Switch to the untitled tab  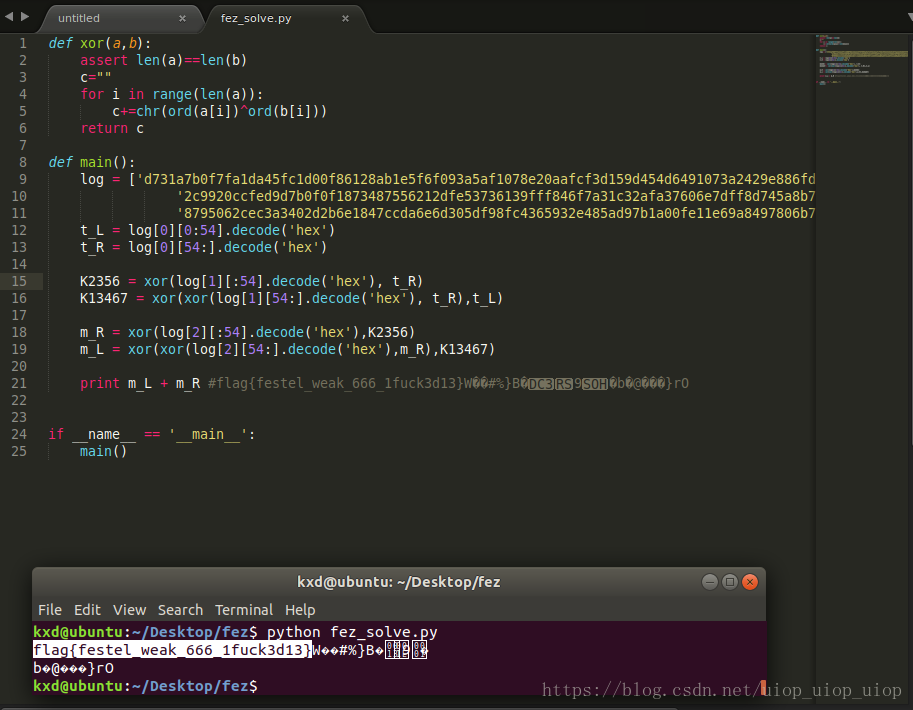(79, 18)
